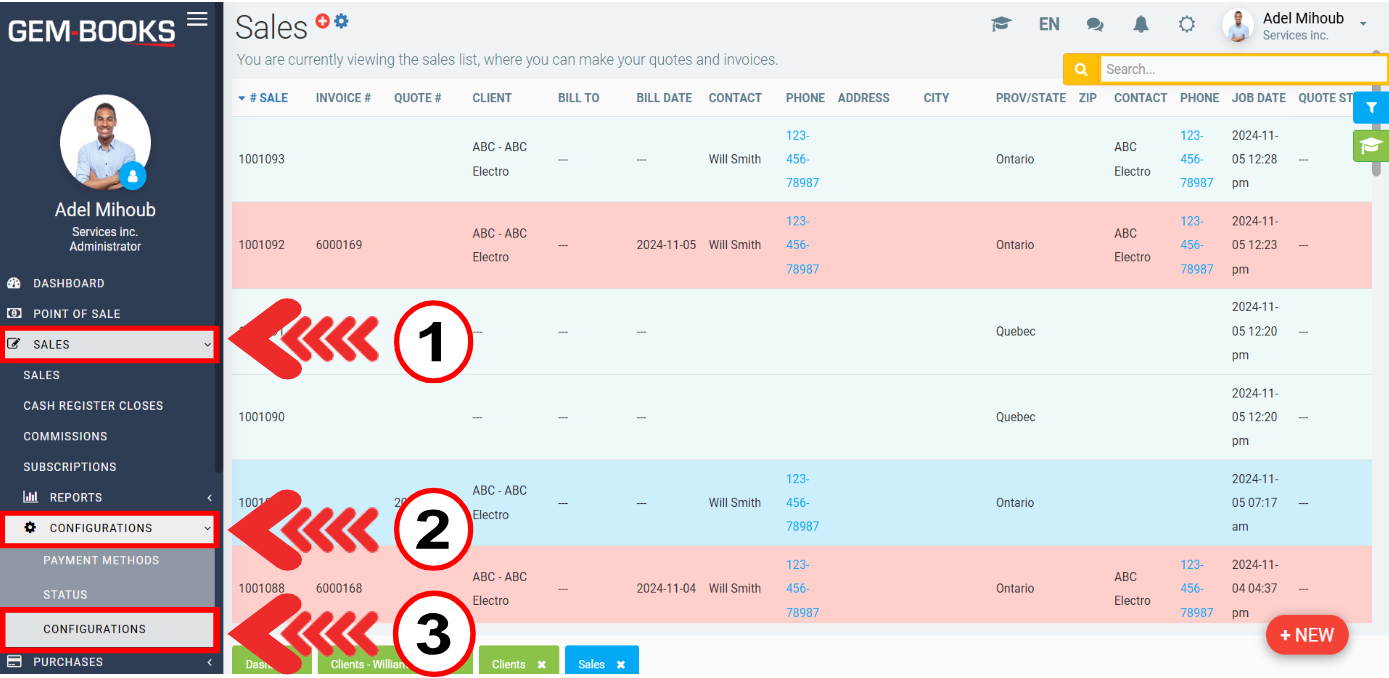Screen dimensions: 1389x678
Task: Click the graduation cap icon in top bar
Action: coord(1001,25)
